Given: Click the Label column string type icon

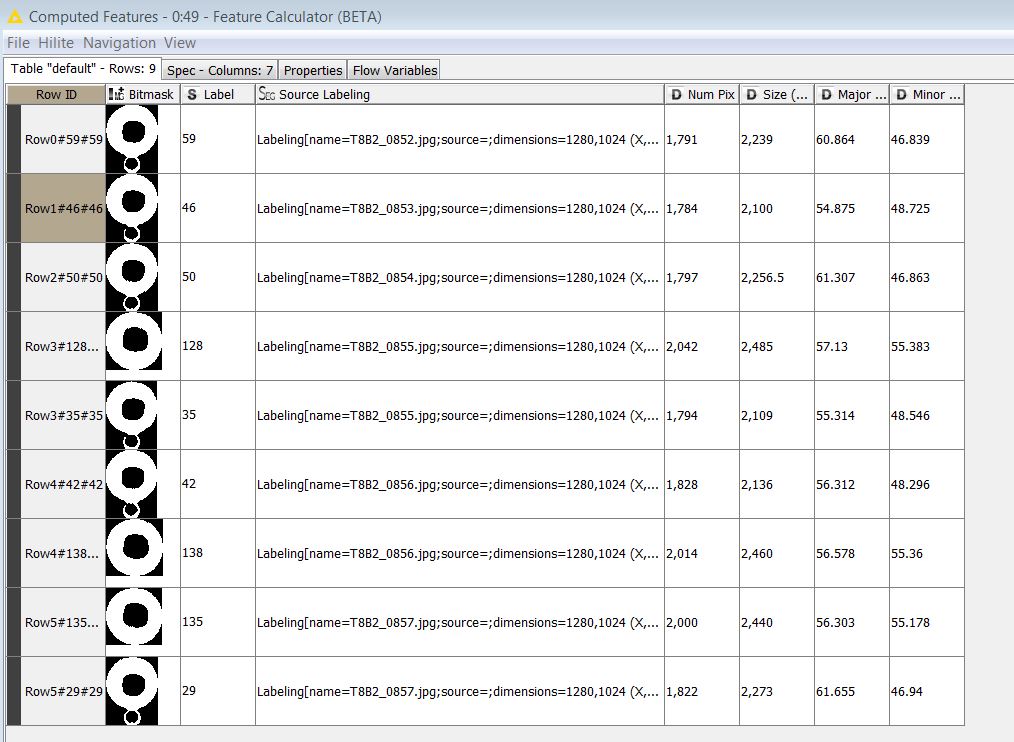Looking at the screenshot, I should click(x=192, y=94).
